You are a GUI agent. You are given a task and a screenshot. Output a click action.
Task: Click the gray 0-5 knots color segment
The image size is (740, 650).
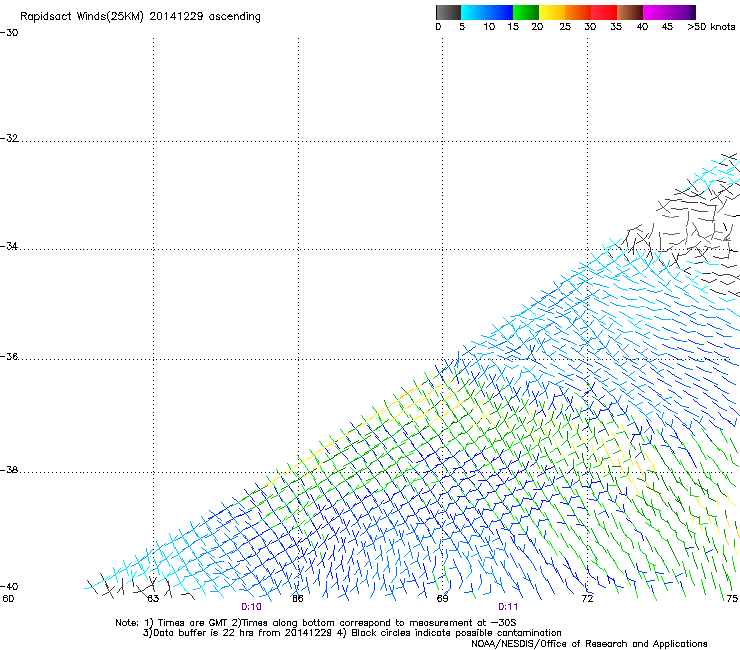(x=448, y=12)
